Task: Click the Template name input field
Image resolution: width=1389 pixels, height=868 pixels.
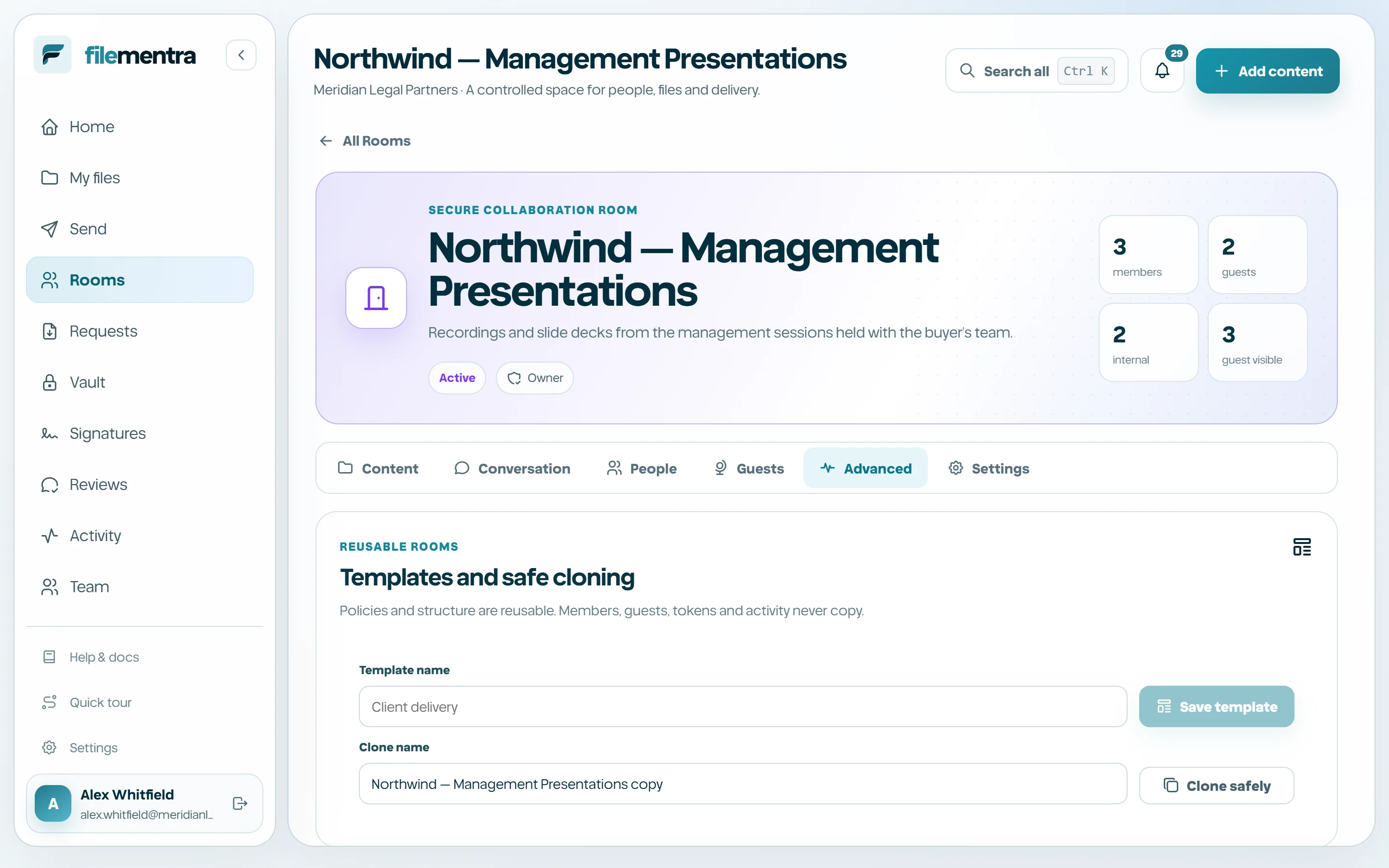Action: (743, 706)
